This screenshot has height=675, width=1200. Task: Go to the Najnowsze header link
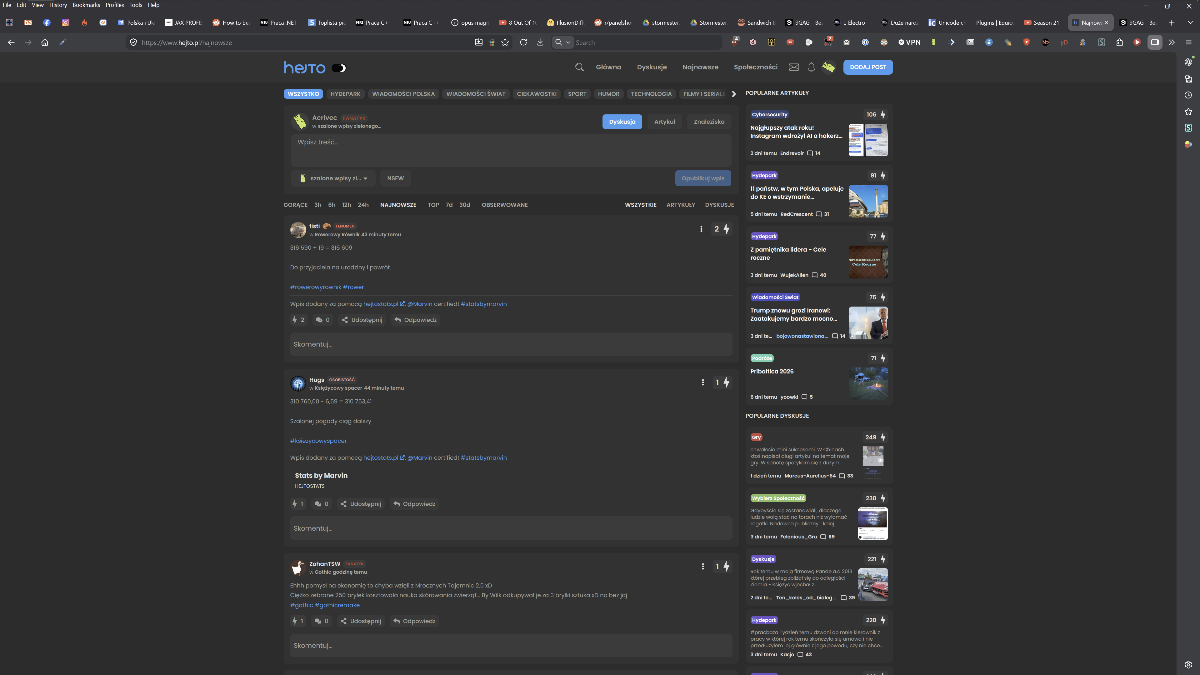pos(700,67)
